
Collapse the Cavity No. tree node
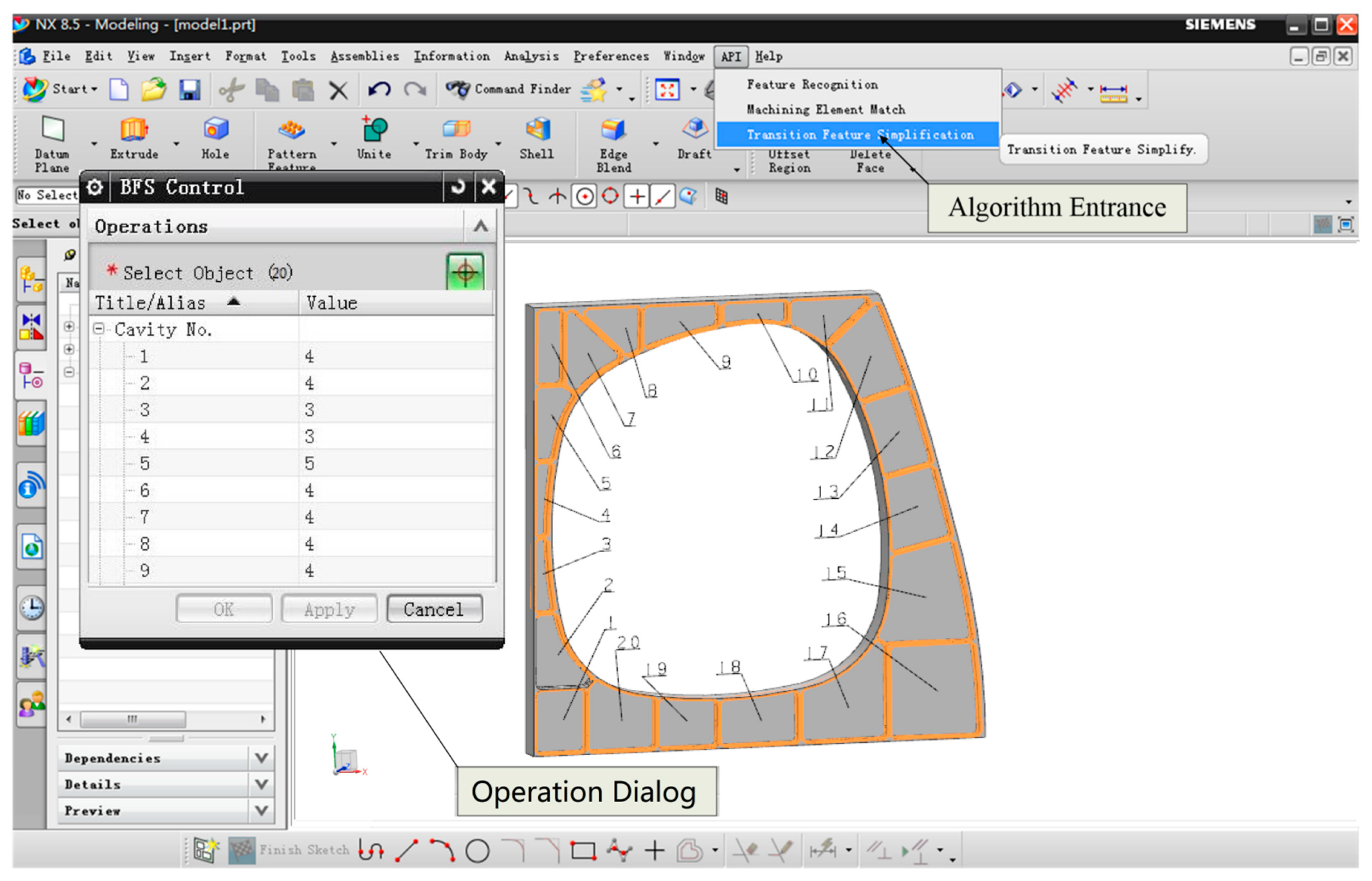click(99, 329)
